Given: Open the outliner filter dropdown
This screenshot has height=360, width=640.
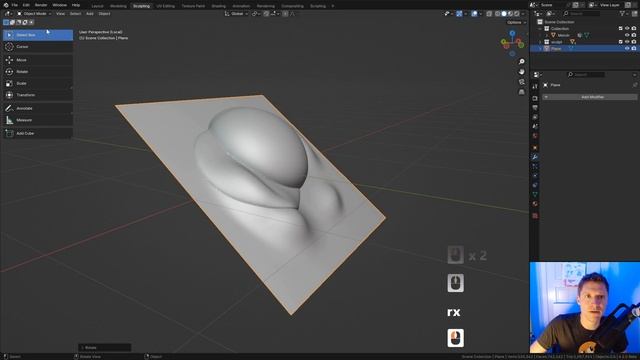Looking at the screenshot, I should pyautogui.click(x=624, y=14).
